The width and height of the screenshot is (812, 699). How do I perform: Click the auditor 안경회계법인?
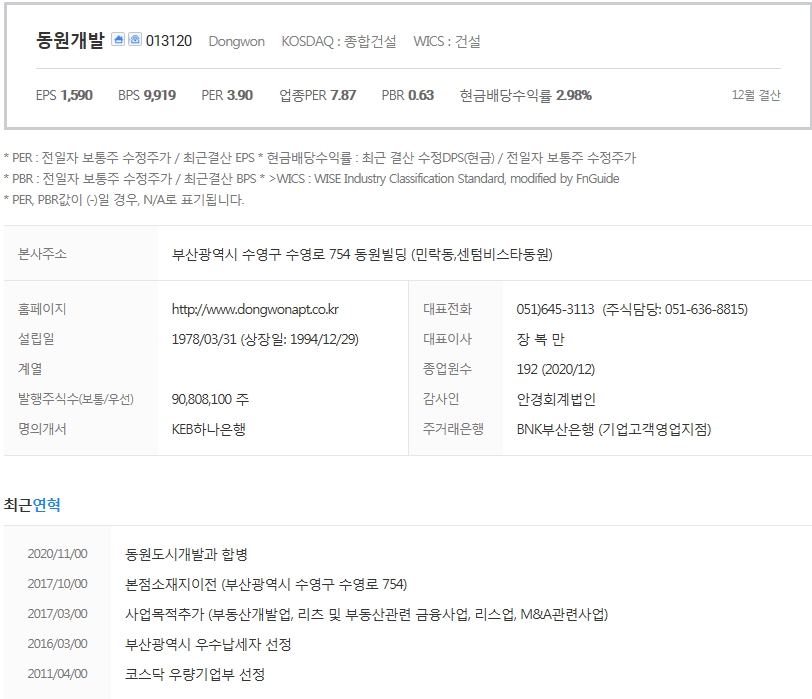556,399
